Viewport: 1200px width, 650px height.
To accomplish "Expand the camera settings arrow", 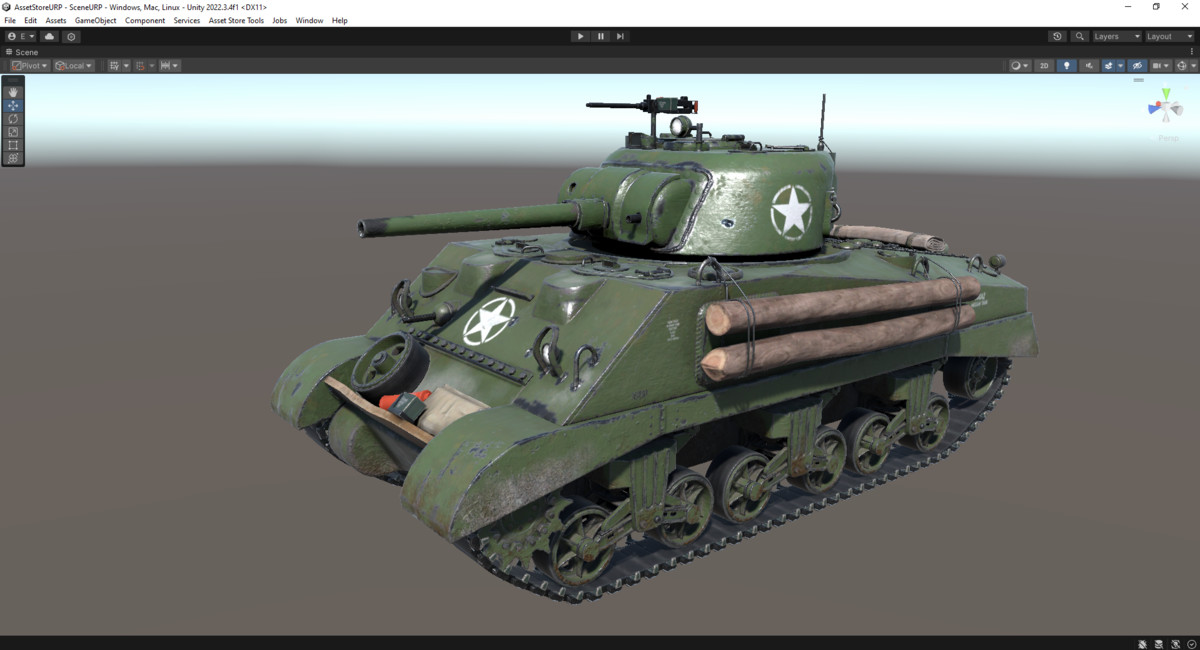I will (1167, 66).
